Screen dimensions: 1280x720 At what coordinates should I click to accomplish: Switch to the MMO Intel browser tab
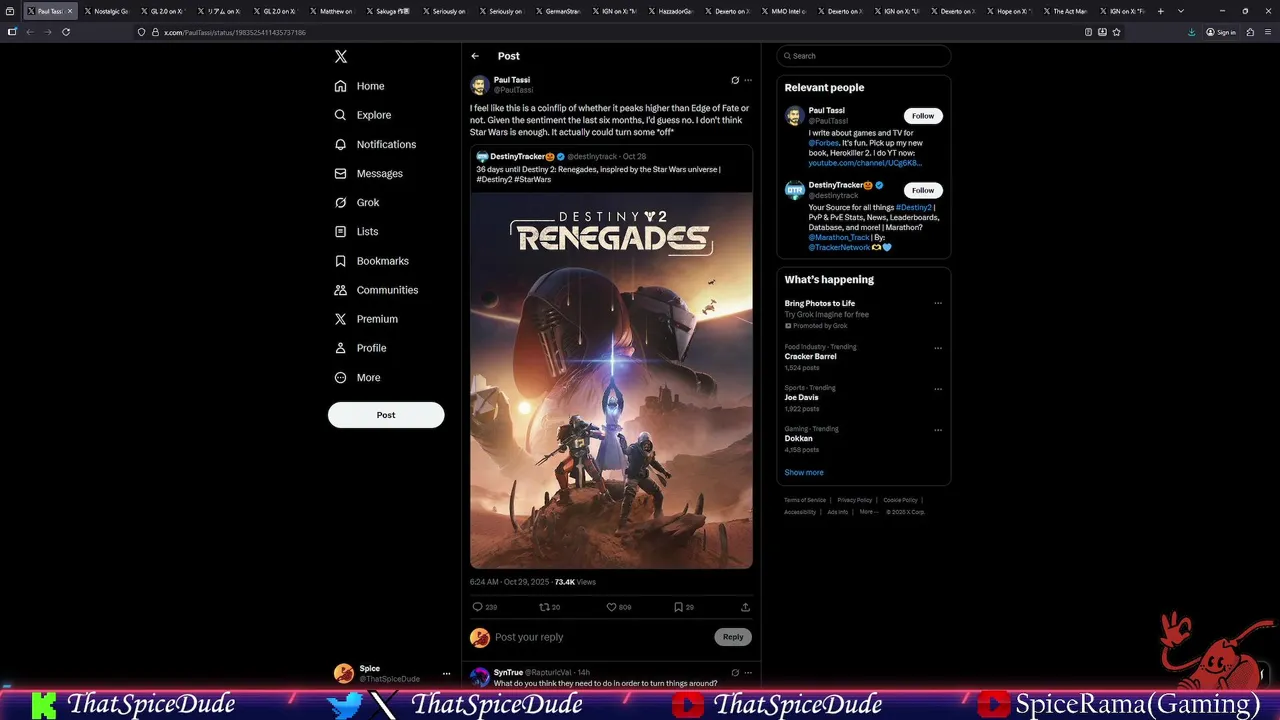point(784,11)
